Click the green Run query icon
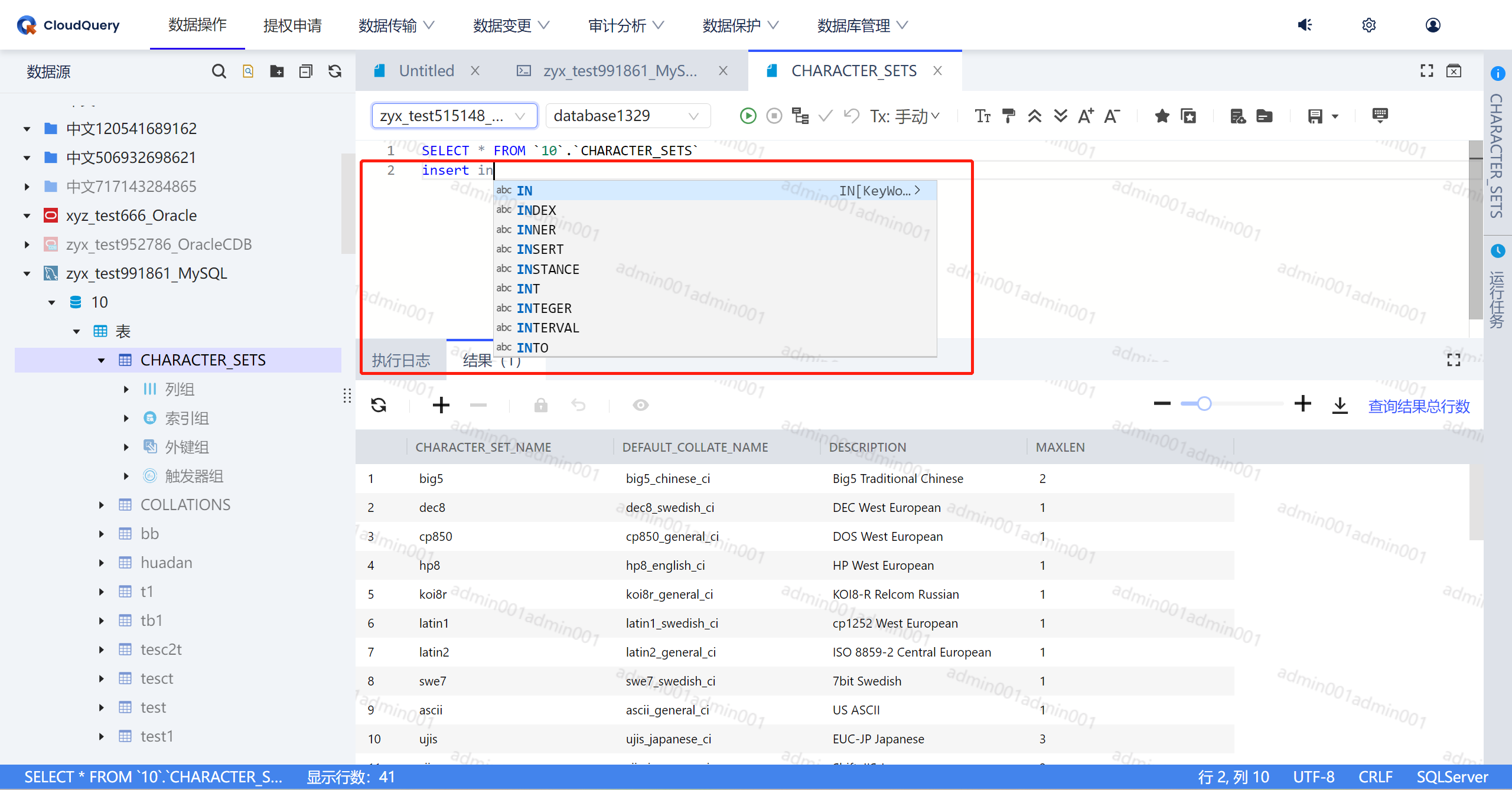Image resolution: width=1512 pixels, height=790 pixels. click(x=748, y=116)
